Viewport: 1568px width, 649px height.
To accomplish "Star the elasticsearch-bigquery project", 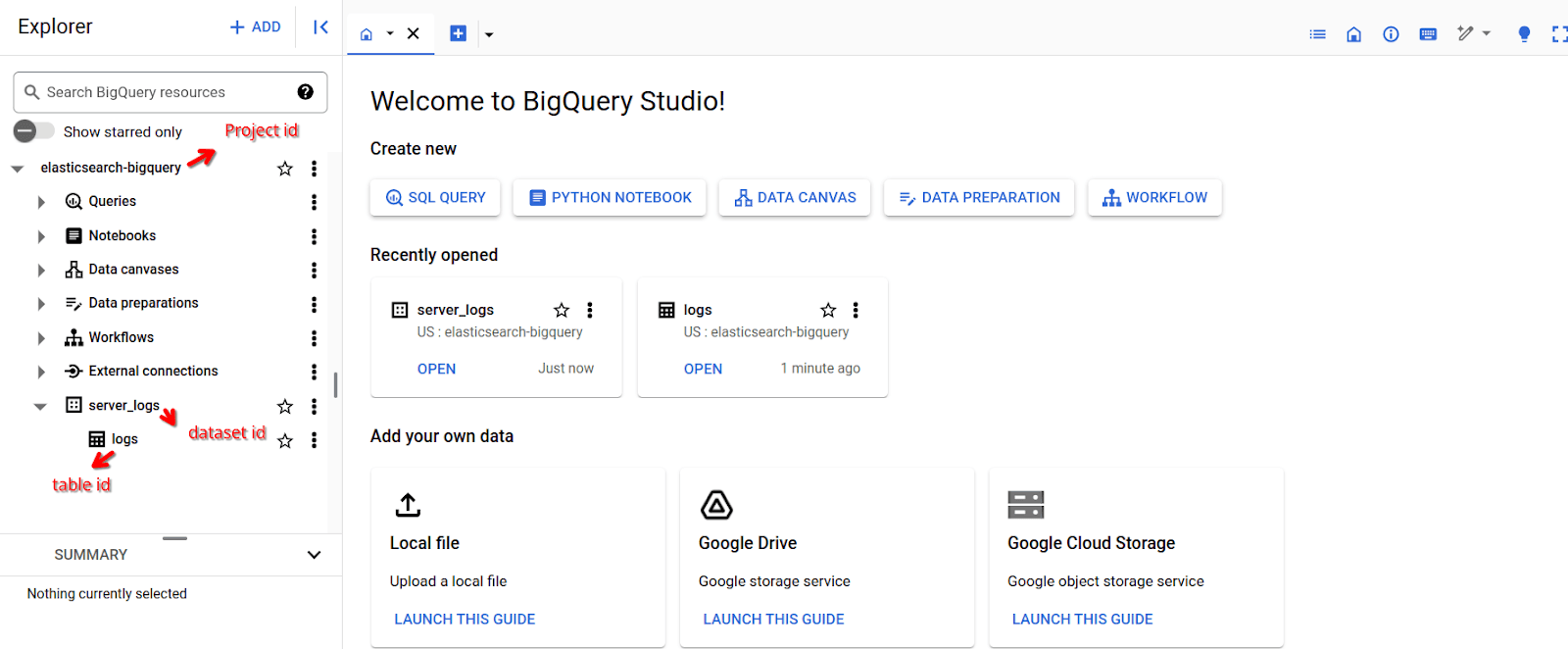I will pyautogui.click(x=285, y=169).
